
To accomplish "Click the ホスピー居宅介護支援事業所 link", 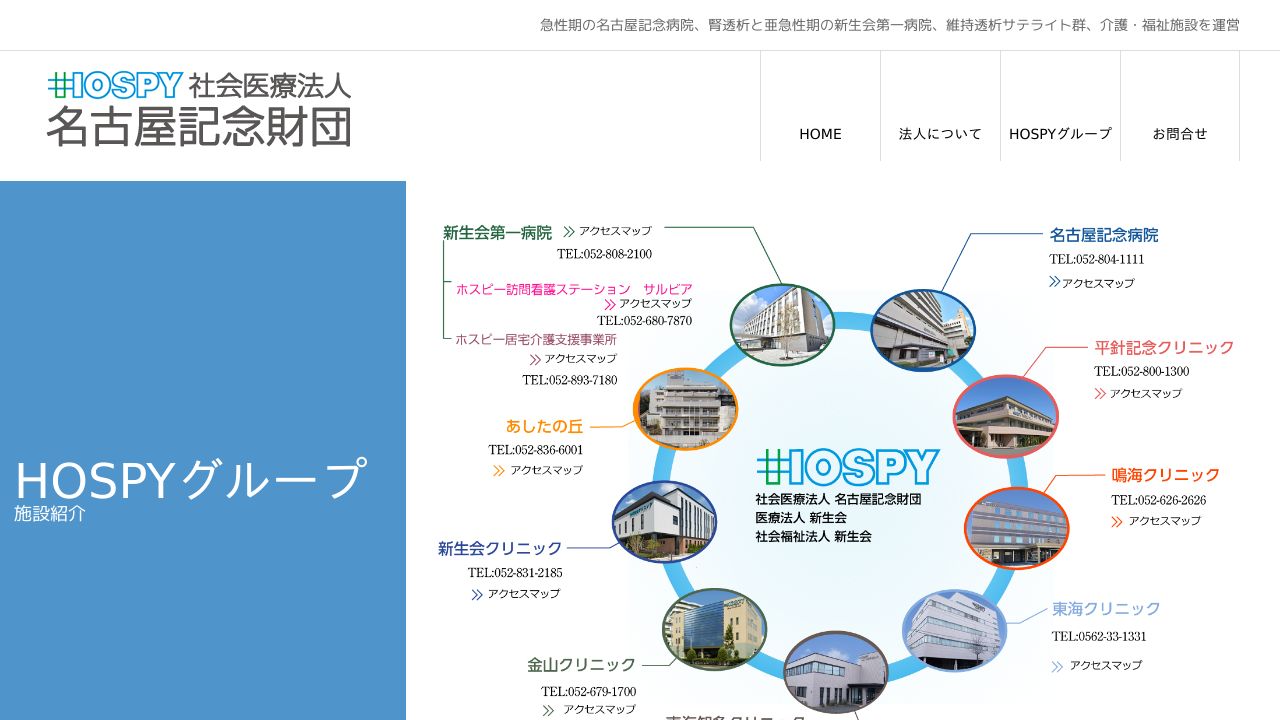I will tap(535, 339).
